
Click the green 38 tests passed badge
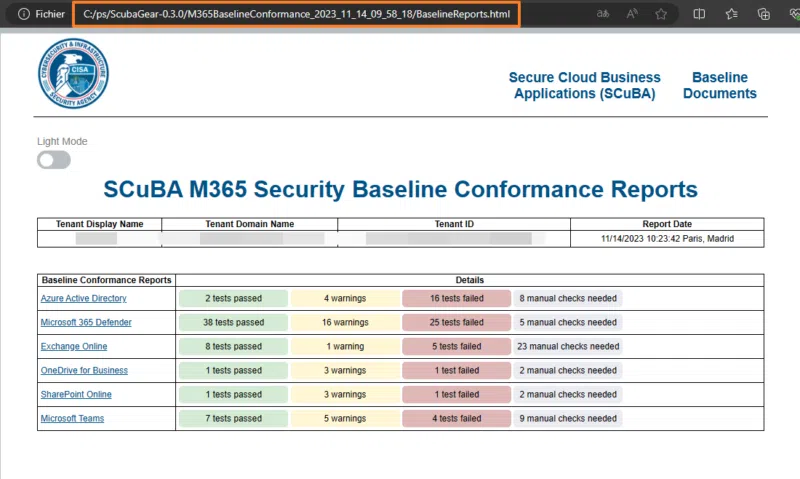click(233, 323)
